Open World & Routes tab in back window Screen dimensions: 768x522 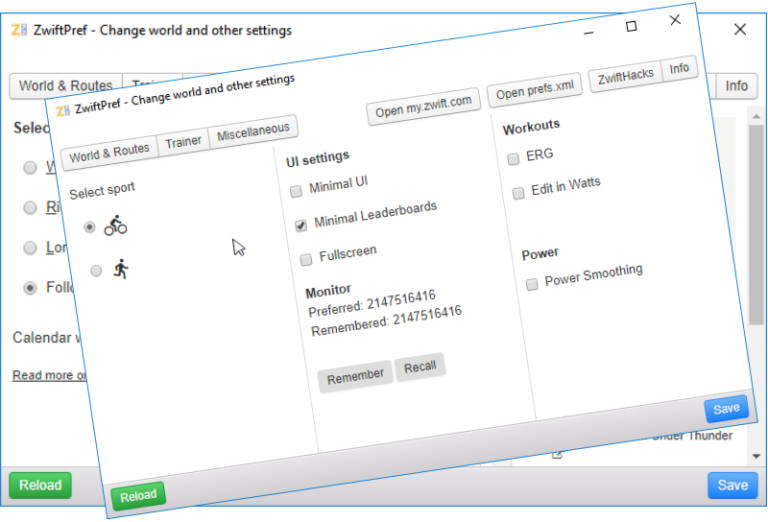66,86
